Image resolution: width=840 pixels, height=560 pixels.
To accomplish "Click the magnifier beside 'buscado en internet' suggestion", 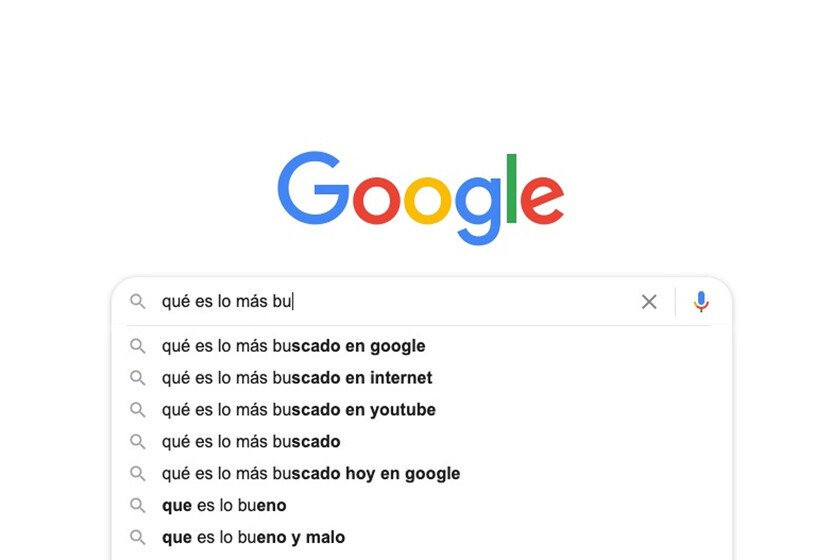I will click(x=138, y=378).
